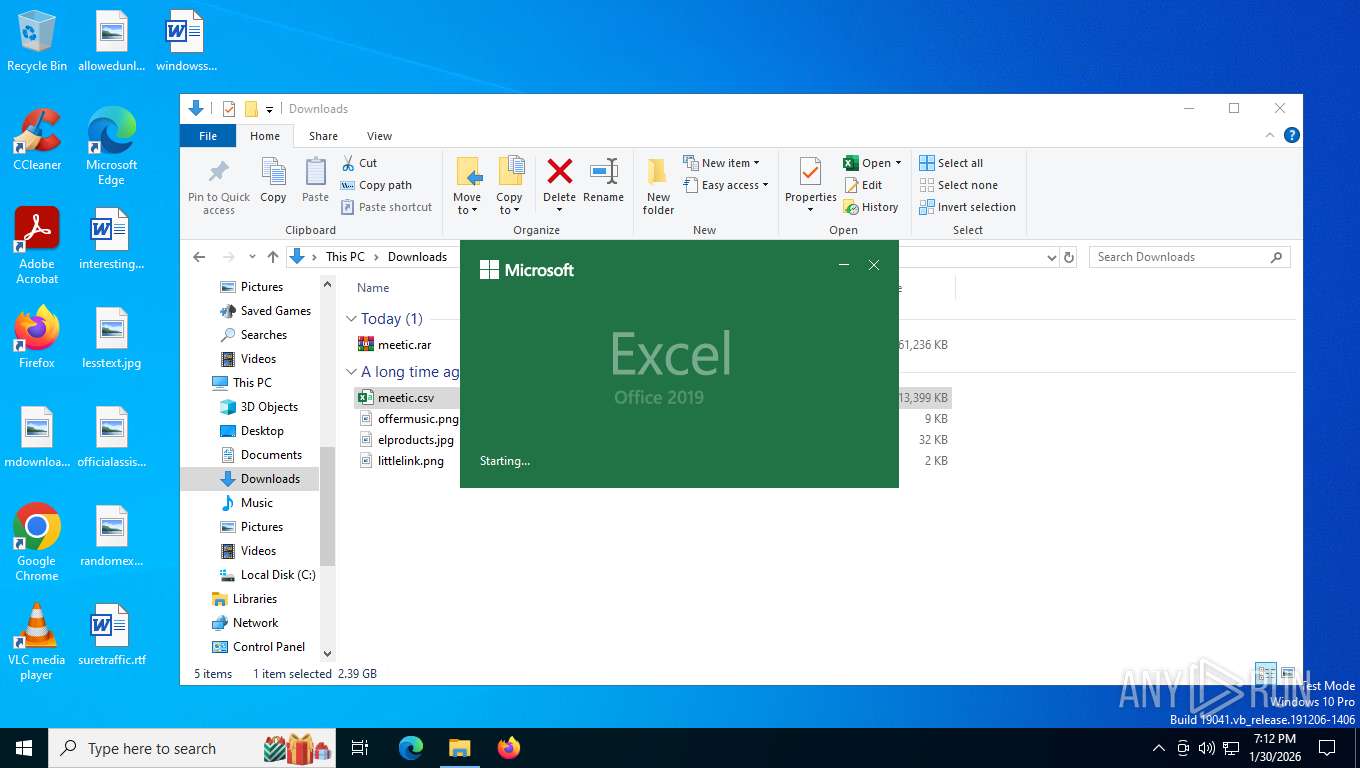Select elproducts.jpg file

point(415,440)
